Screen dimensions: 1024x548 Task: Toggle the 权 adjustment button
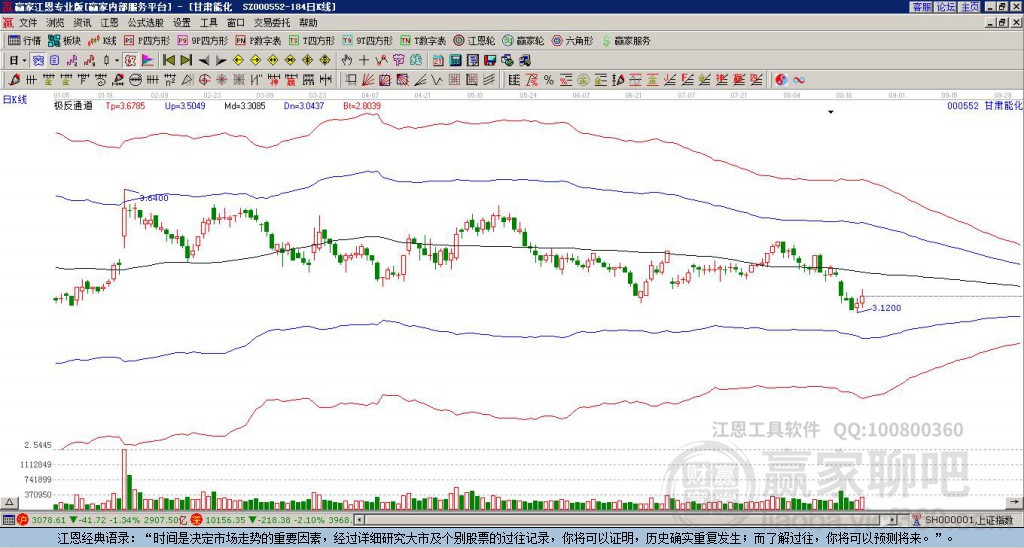130,60
